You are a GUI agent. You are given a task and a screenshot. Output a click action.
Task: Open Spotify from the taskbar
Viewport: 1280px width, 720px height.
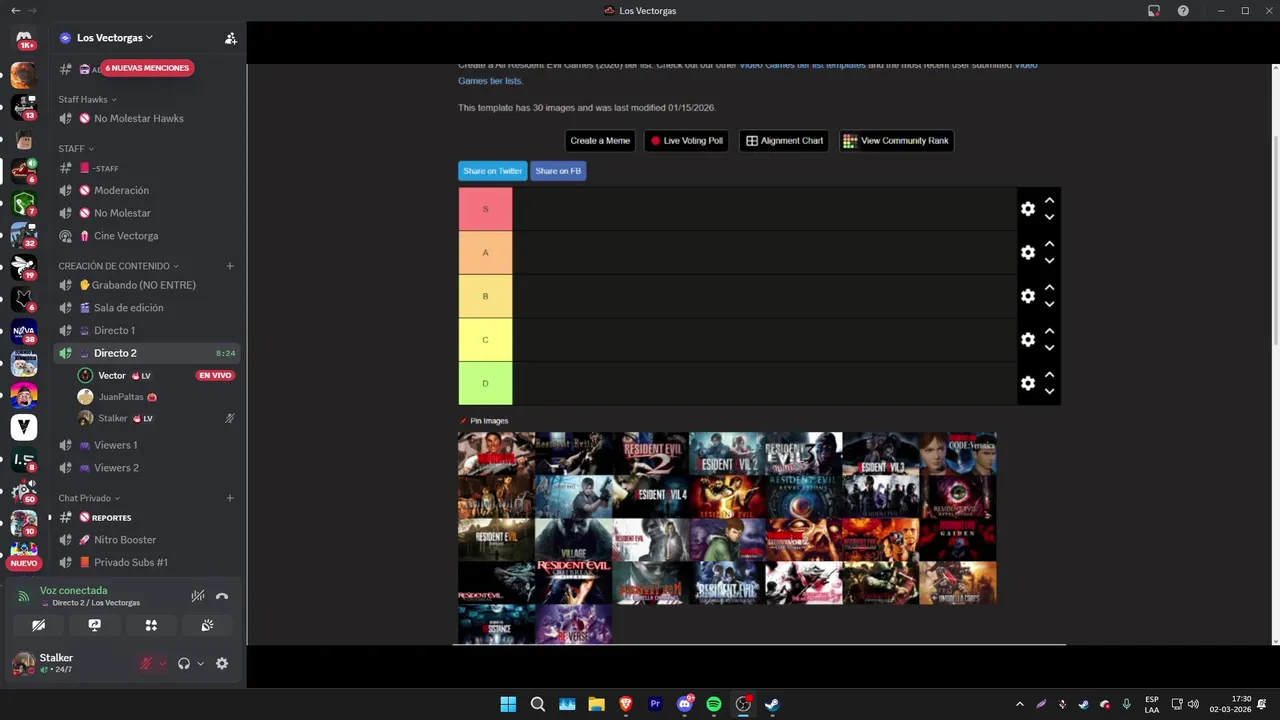coord(714,704)
